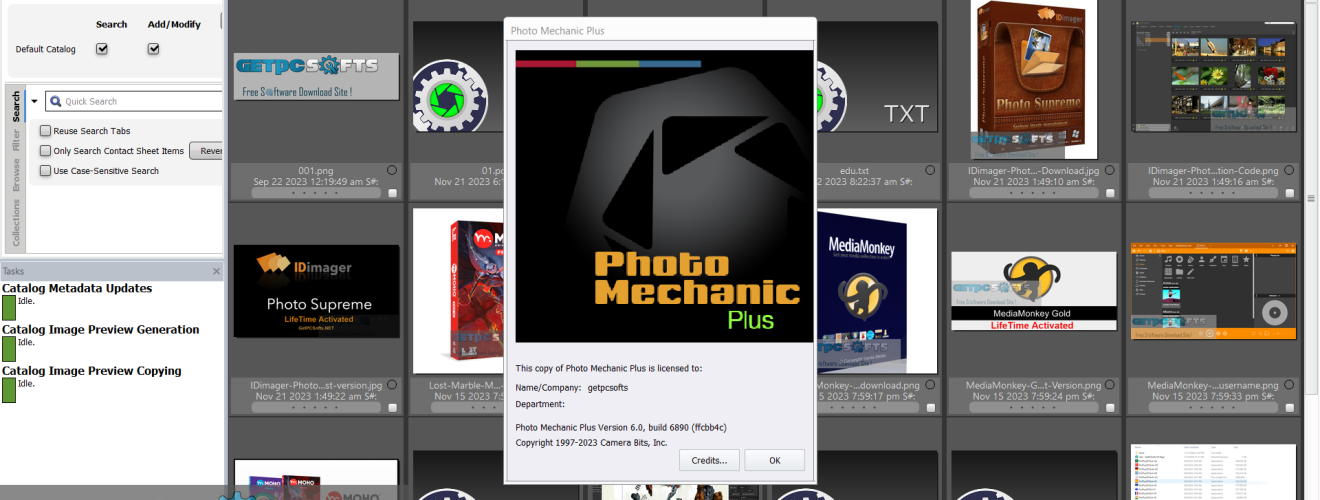
Task: Tag MediaMonkey-...username.png using its checkbox
Action: tap(1291, 407)
